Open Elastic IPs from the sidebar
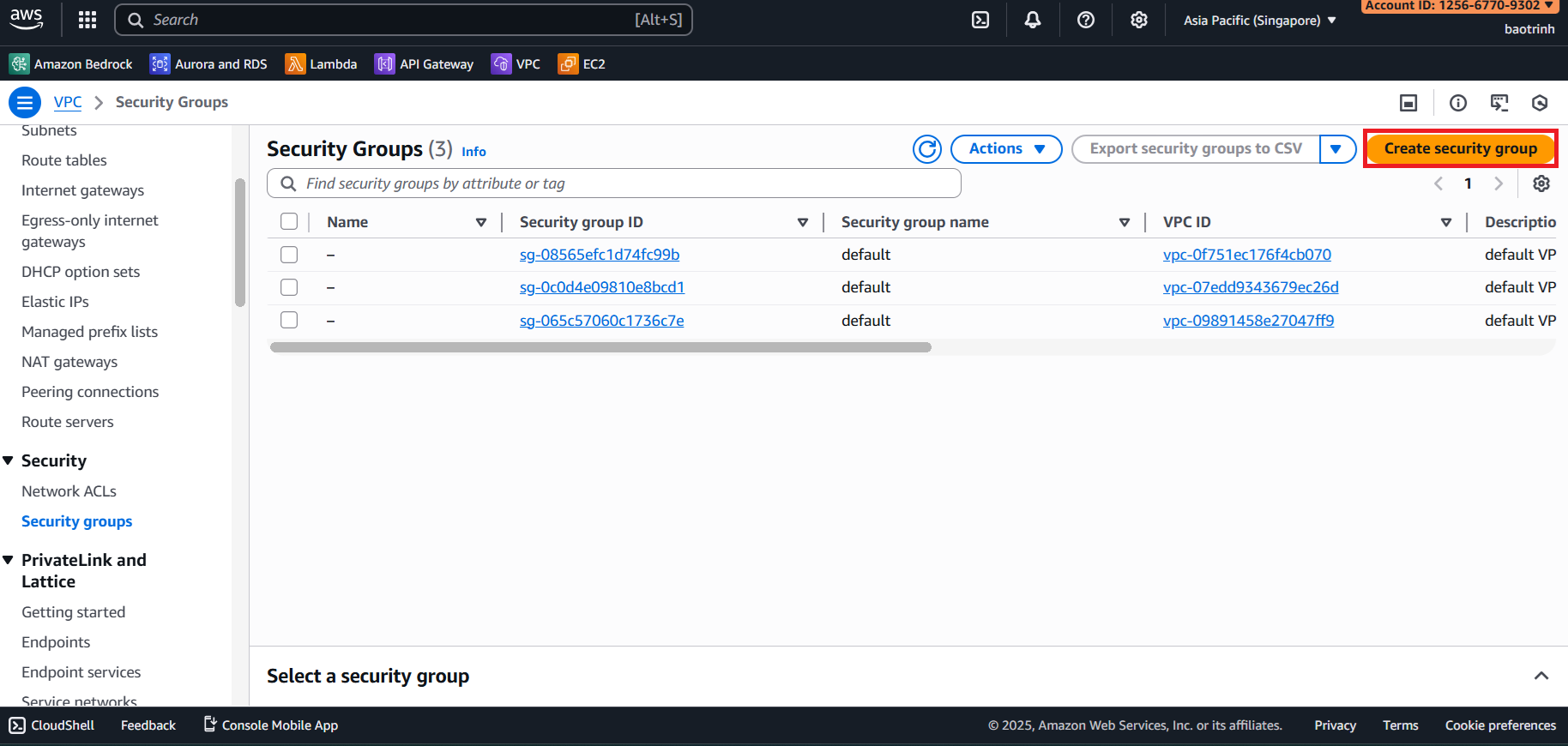This screenshot has height=746, width=1568. pyautogui.click(x=55, y=302)
